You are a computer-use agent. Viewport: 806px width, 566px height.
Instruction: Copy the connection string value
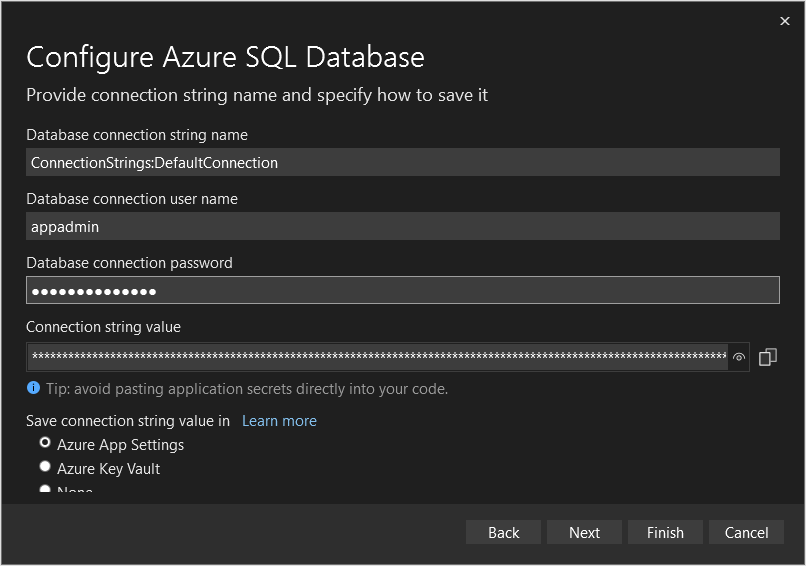[768, 357]
